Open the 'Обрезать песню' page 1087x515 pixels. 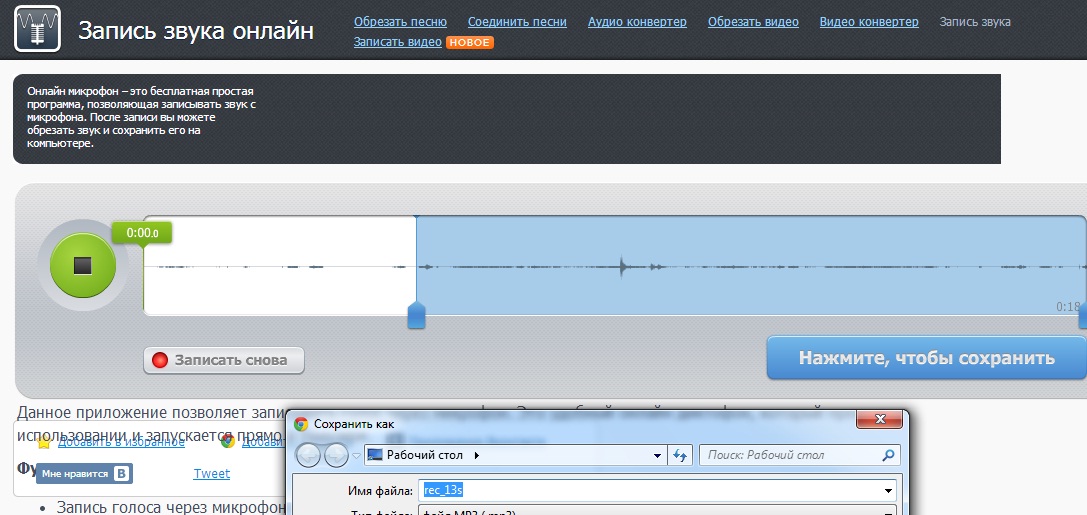tap(400, 22)
